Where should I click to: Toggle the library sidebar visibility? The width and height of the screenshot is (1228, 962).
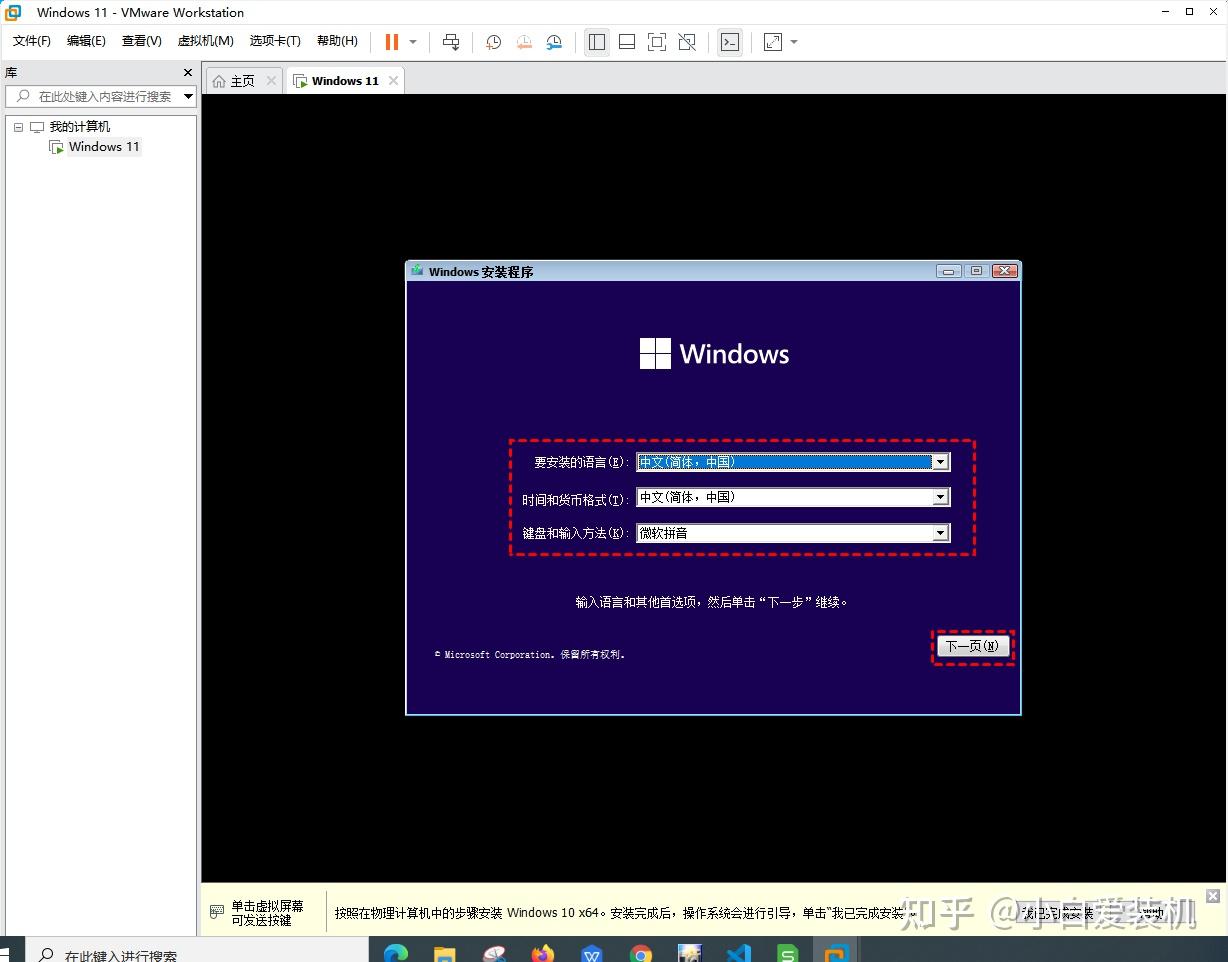(x=597, y=42)
